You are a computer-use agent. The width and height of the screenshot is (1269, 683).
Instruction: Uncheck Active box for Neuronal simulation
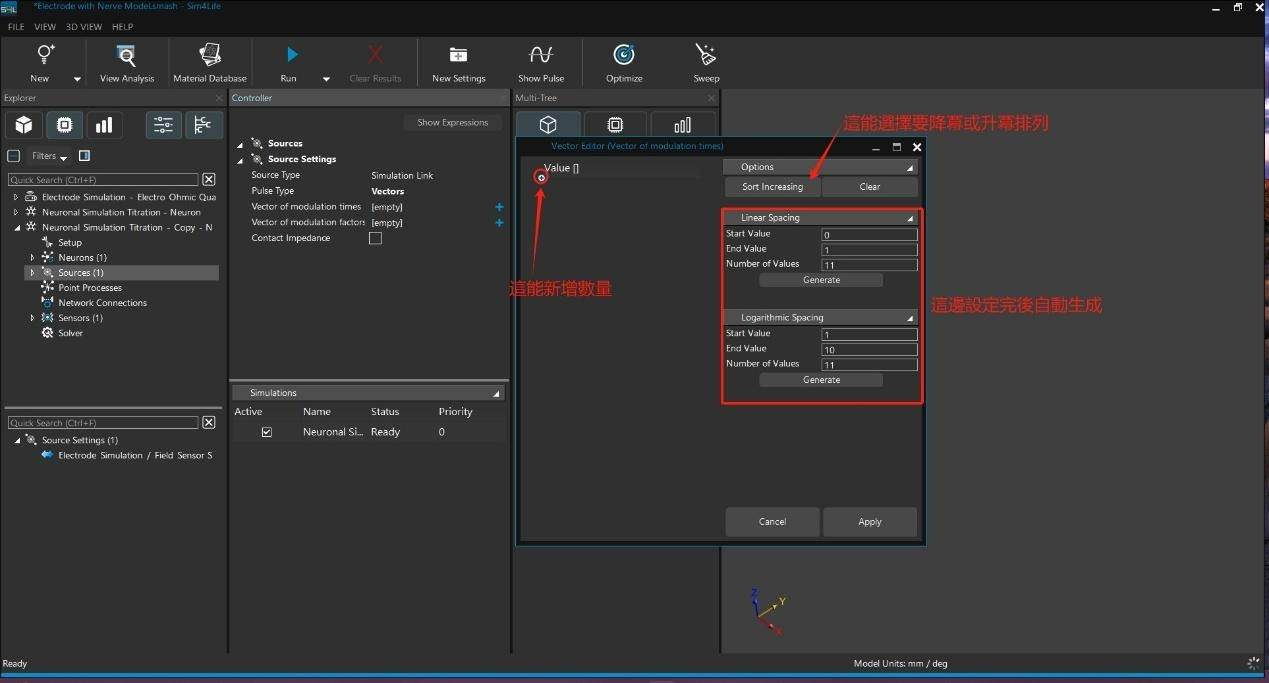[x=266, y=432]
